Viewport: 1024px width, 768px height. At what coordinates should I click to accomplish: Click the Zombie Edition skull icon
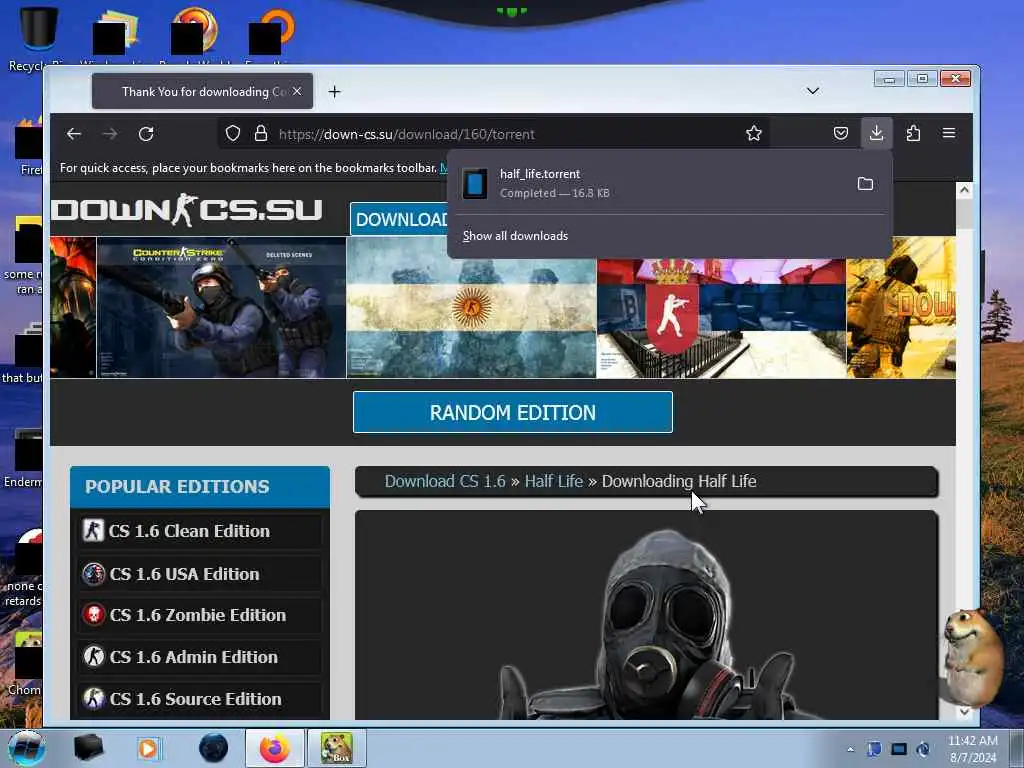tap(93, 615)
